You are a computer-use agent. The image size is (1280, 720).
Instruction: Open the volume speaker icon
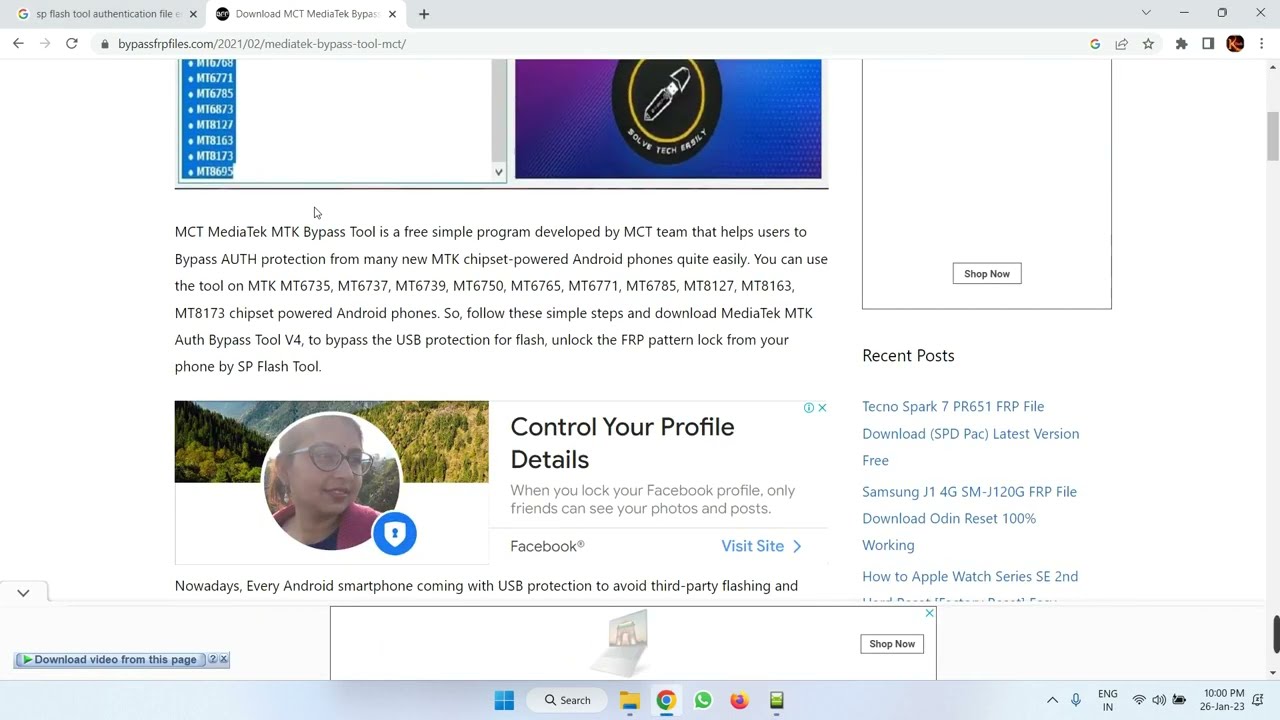point(1159,700)
